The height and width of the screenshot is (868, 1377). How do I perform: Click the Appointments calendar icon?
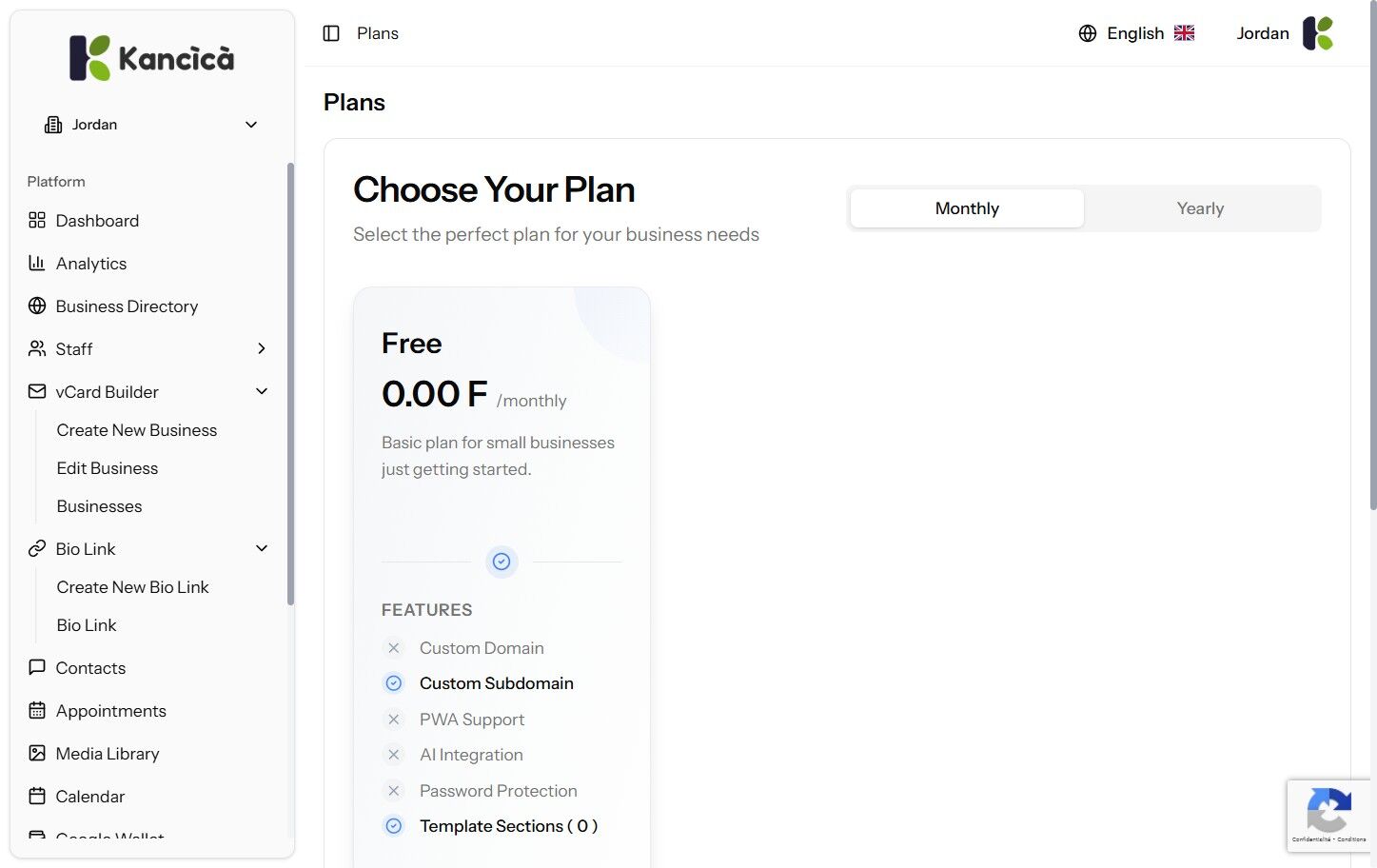point(37,710)
